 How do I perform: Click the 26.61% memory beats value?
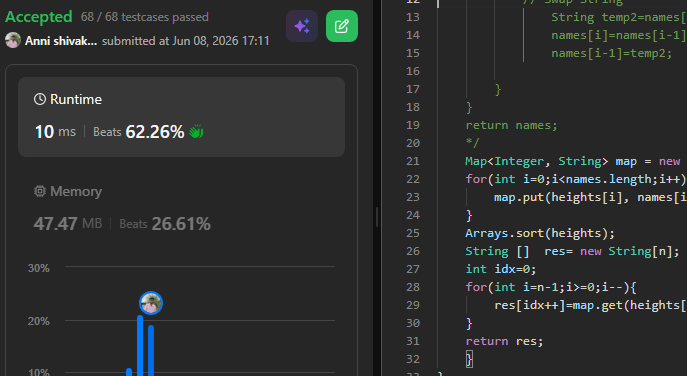point(181,224)
